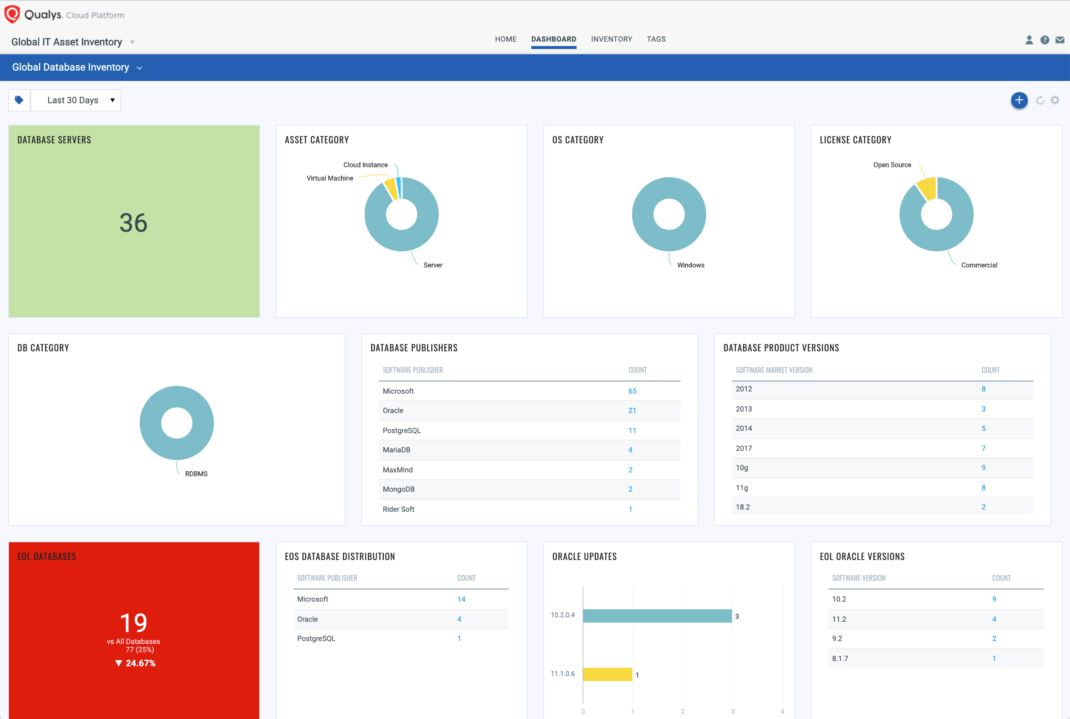Click the green Database Servers count tile
The width and height of the screenshot is (1070, 719).
pos(134,222)
